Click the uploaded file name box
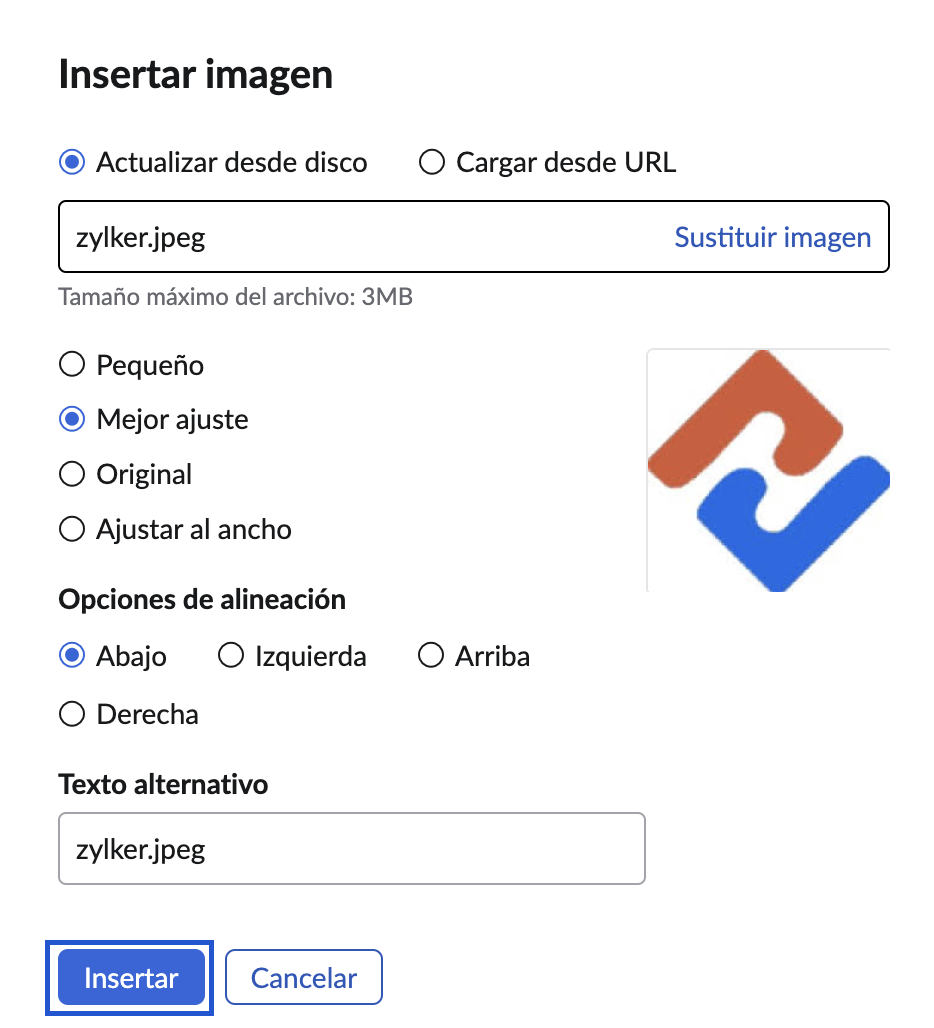 coord(360,238)
